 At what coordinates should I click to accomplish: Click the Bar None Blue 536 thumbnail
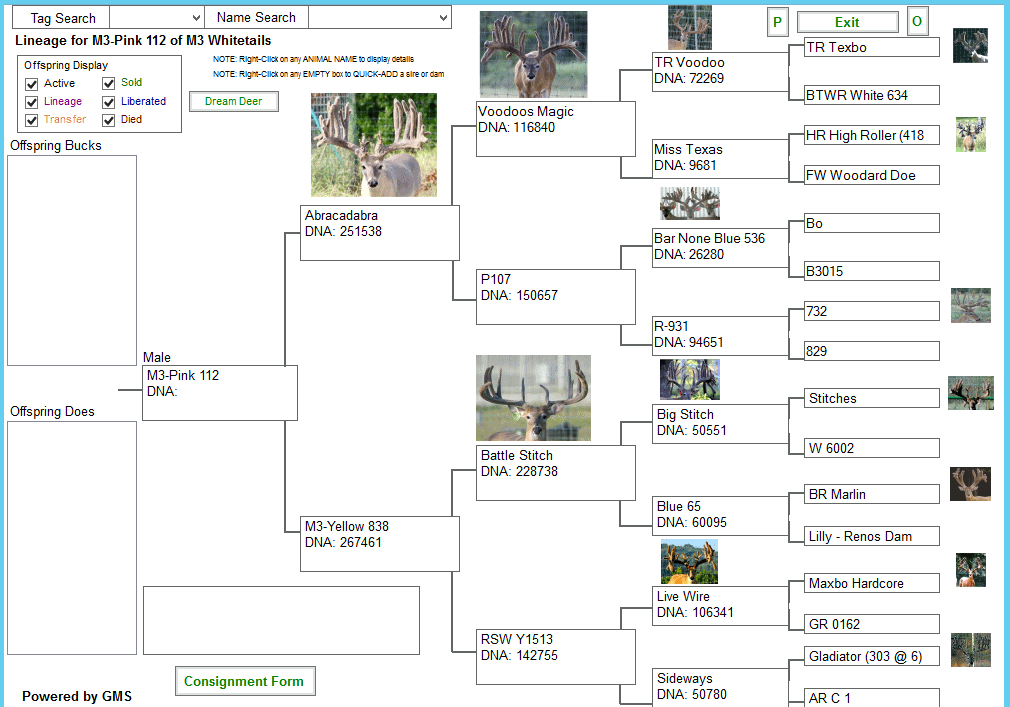tap(689, 204)
